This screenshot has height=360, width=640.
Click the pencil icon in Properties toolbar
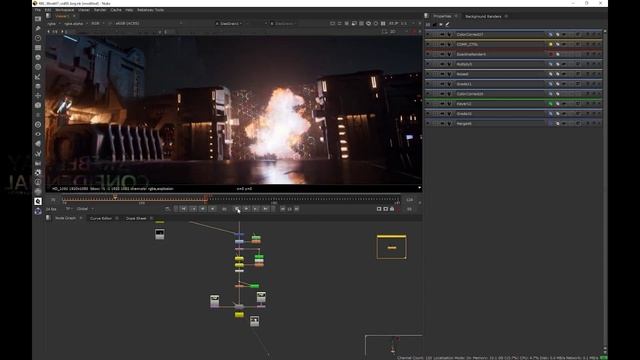[447, 24]
